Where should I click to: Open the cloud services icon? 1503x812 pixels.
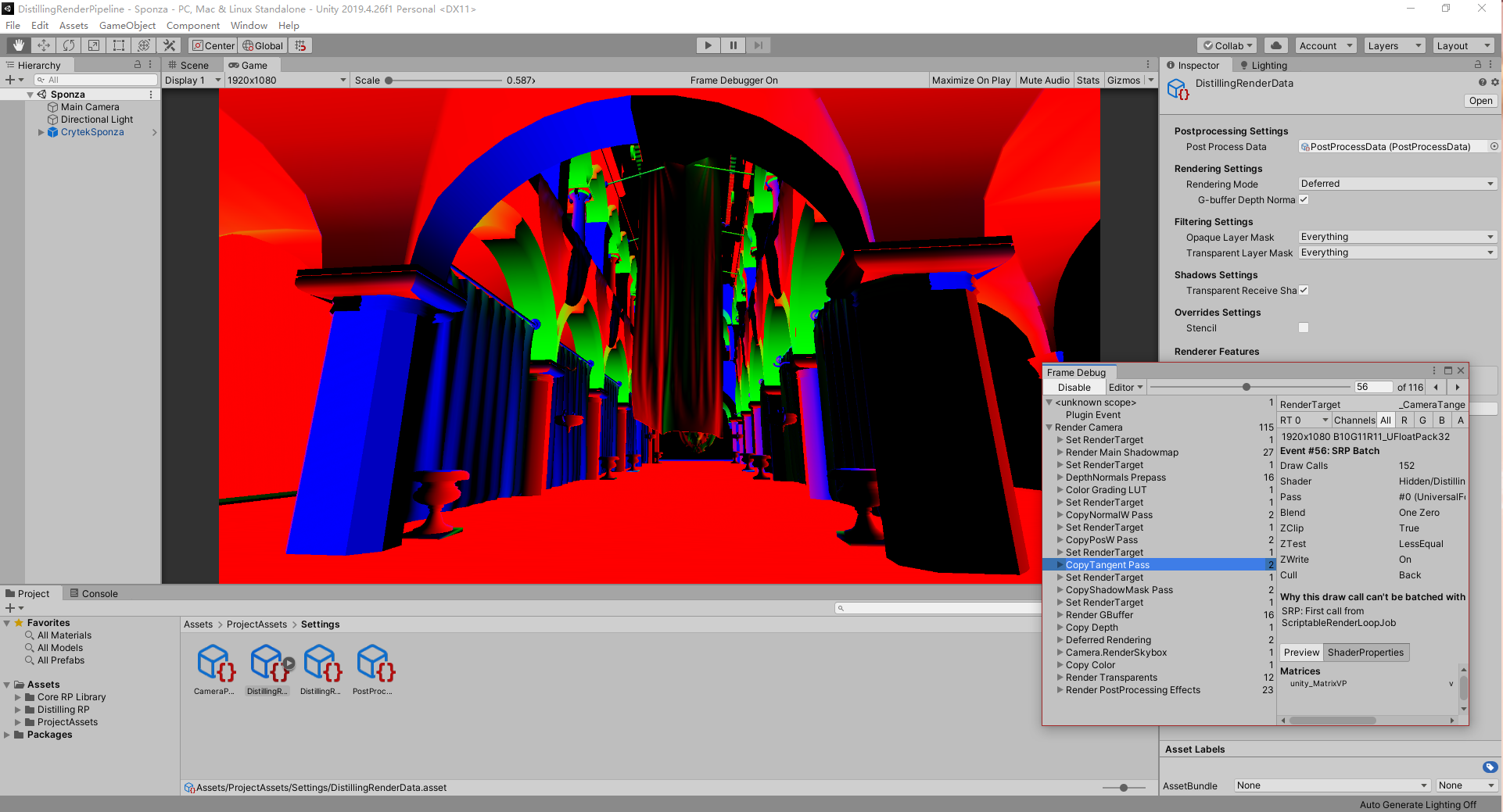pyautogui.click(x=1276, y=45)
